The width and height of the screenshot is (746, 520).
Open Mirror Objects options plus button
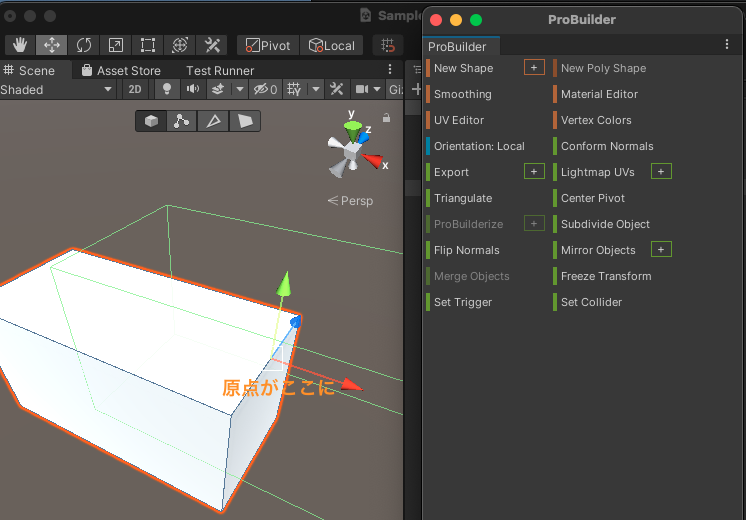tap(661, 249)
